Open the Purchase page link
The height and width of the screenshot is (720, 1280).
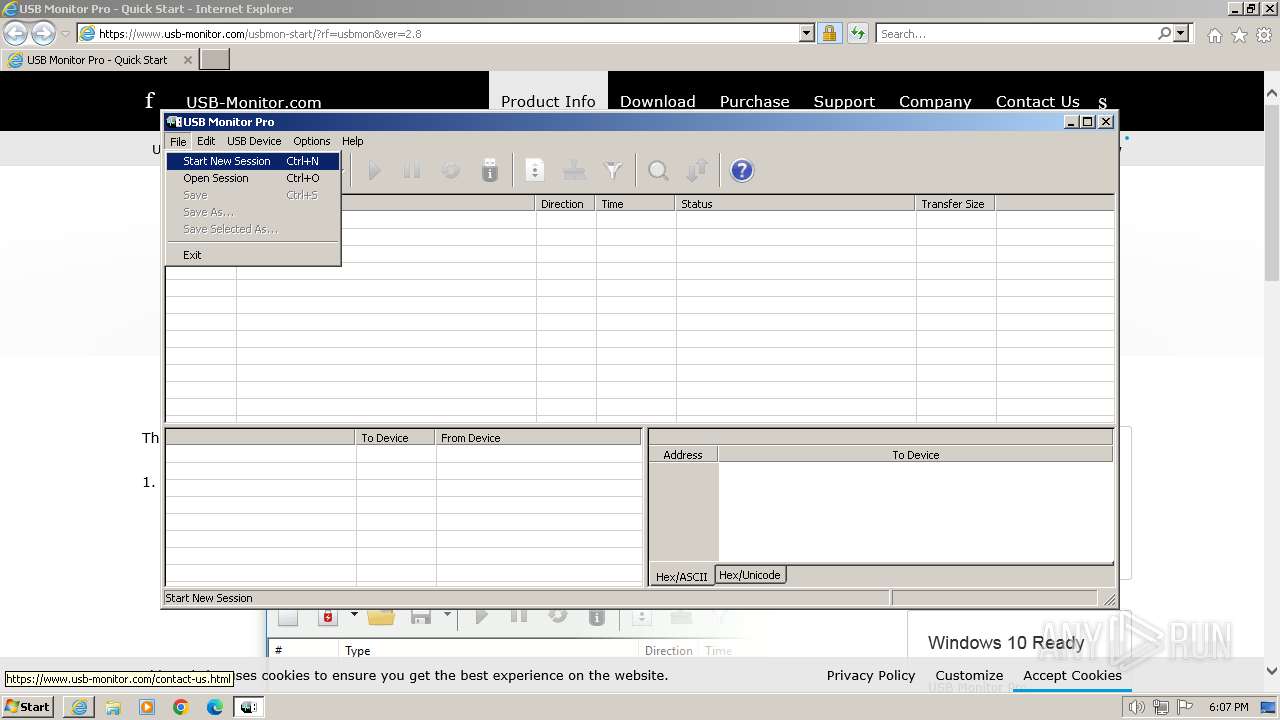(x=754, y=101)
